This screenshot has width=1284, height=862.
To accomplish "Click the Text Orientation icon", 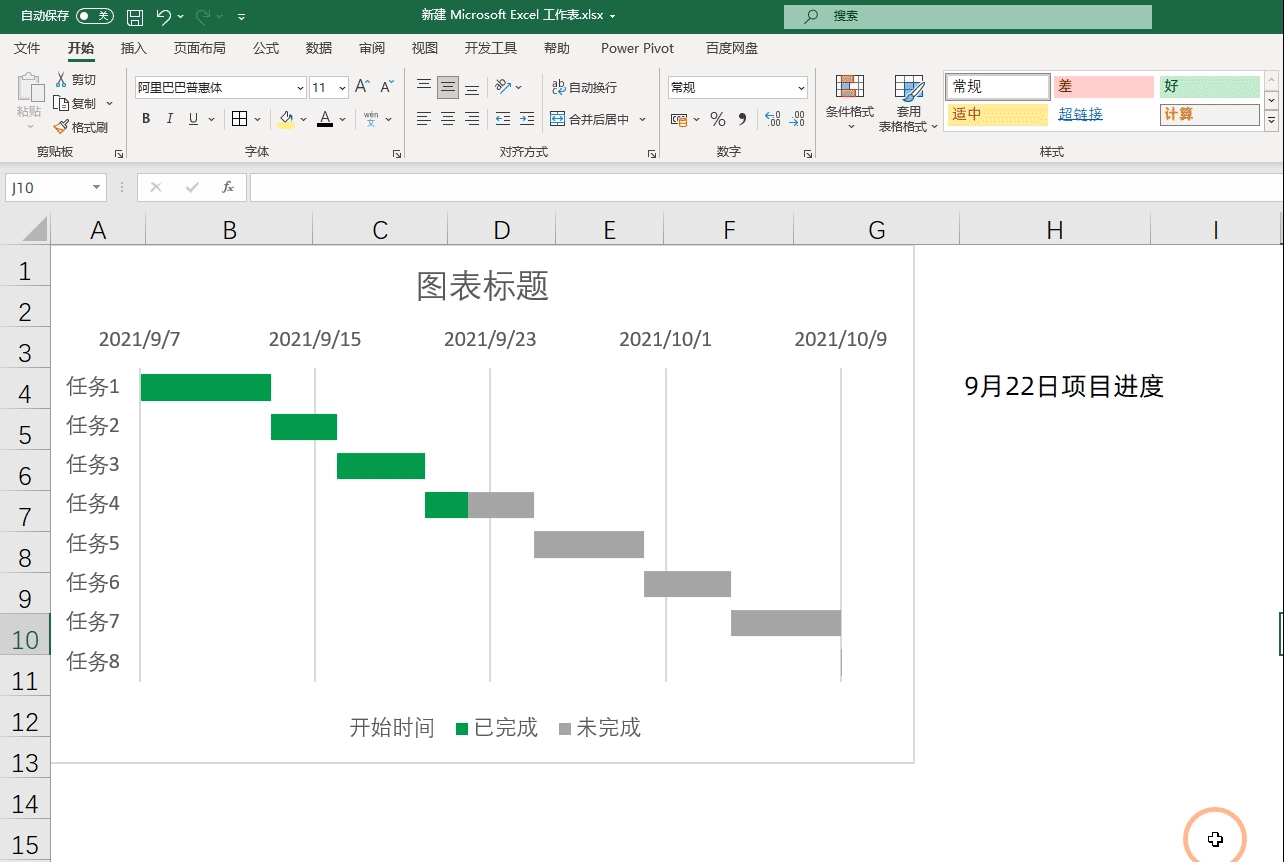I will click(503, 87).
